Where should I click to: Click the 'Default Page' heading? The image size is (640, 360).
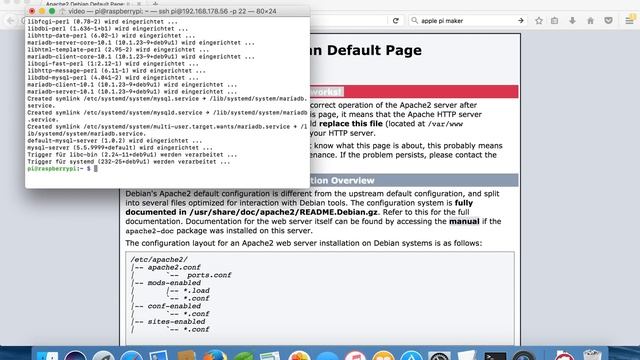tap(374, 50)
